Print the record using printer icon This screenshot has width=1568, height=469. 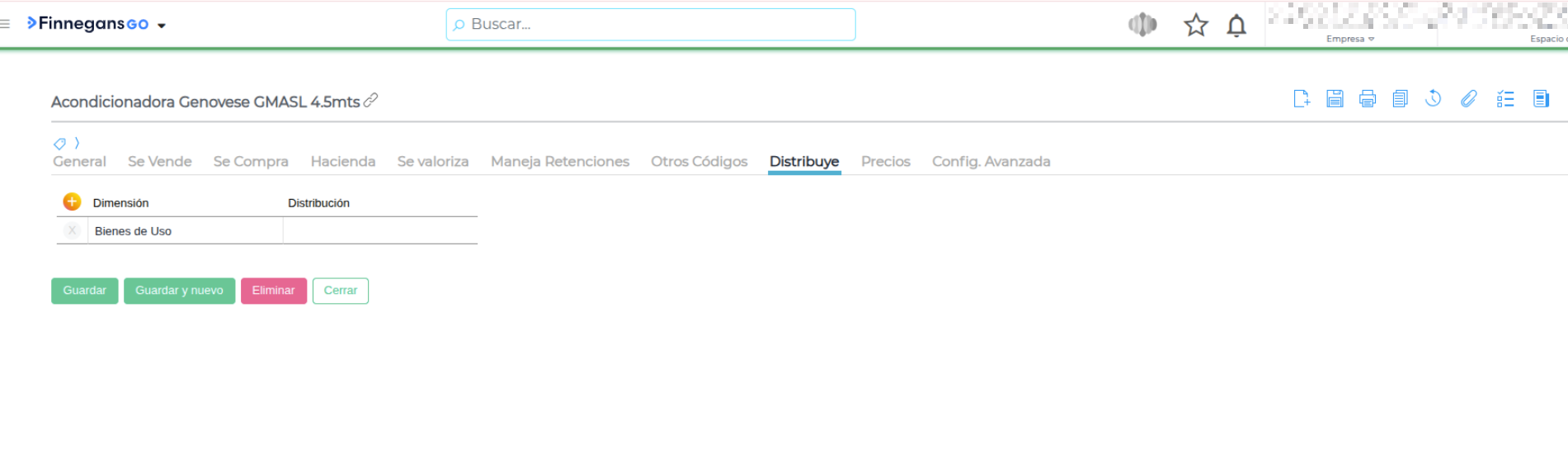tap(1367, 99)
